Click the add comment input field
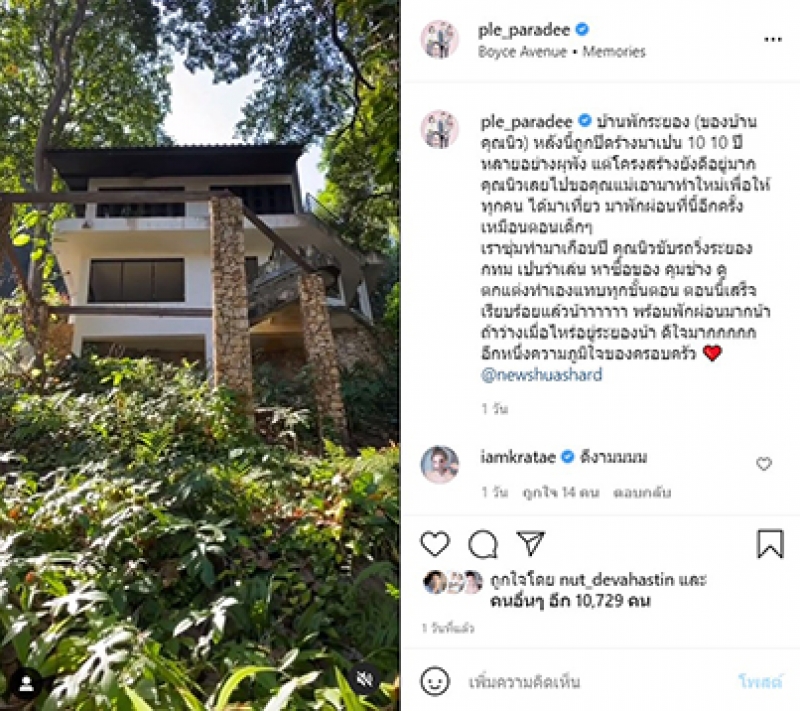Viewport: 800px width, 711px height. pos(592,681)
